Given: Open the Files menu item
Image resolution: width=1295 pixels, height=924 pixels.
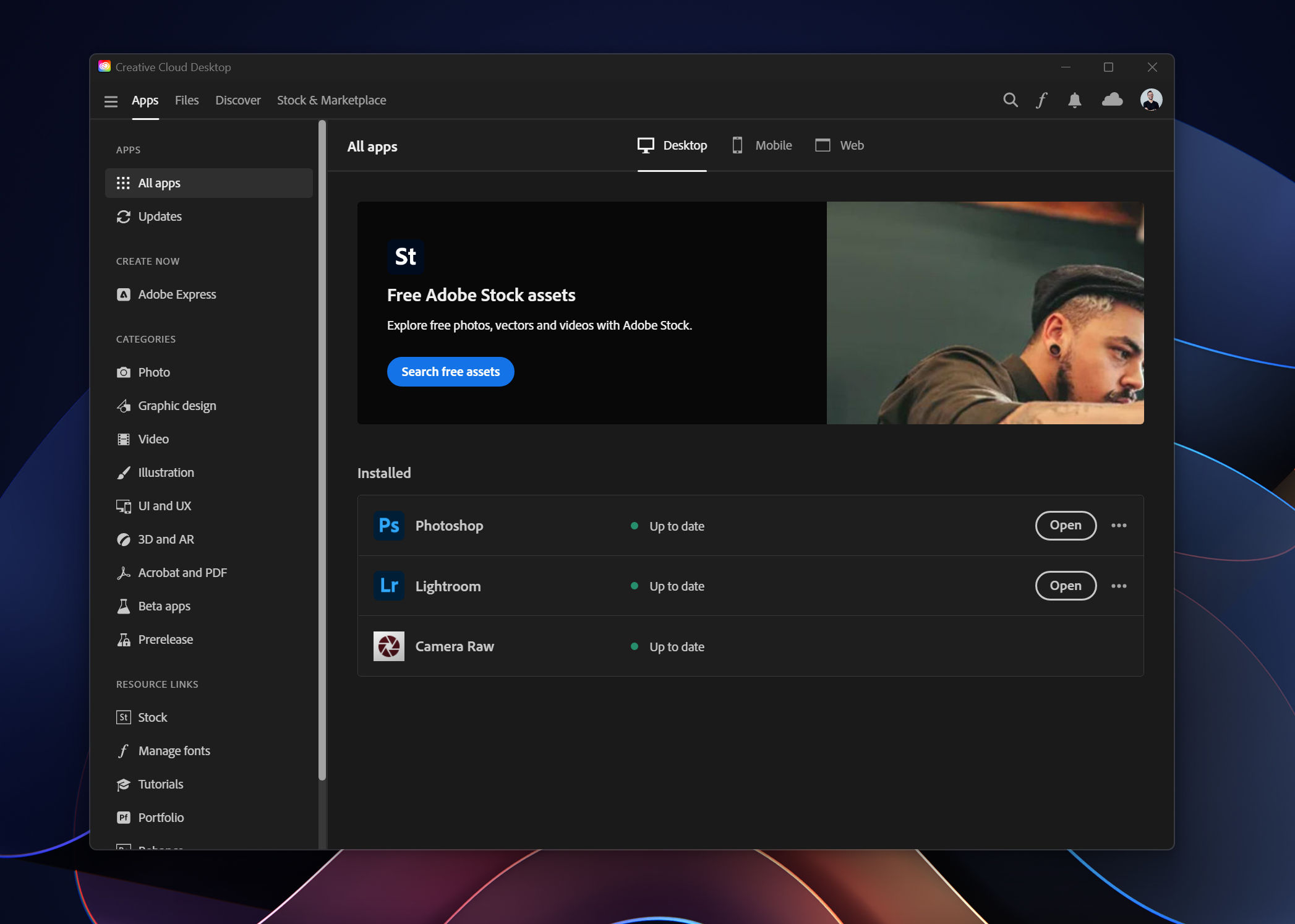Looking at the screenshot, I should coord(186,100).
